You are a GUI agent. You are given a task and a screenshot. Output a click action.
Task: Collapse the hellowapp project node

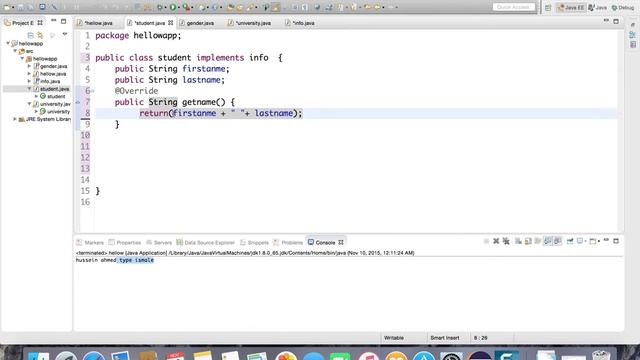click(8, 43)
